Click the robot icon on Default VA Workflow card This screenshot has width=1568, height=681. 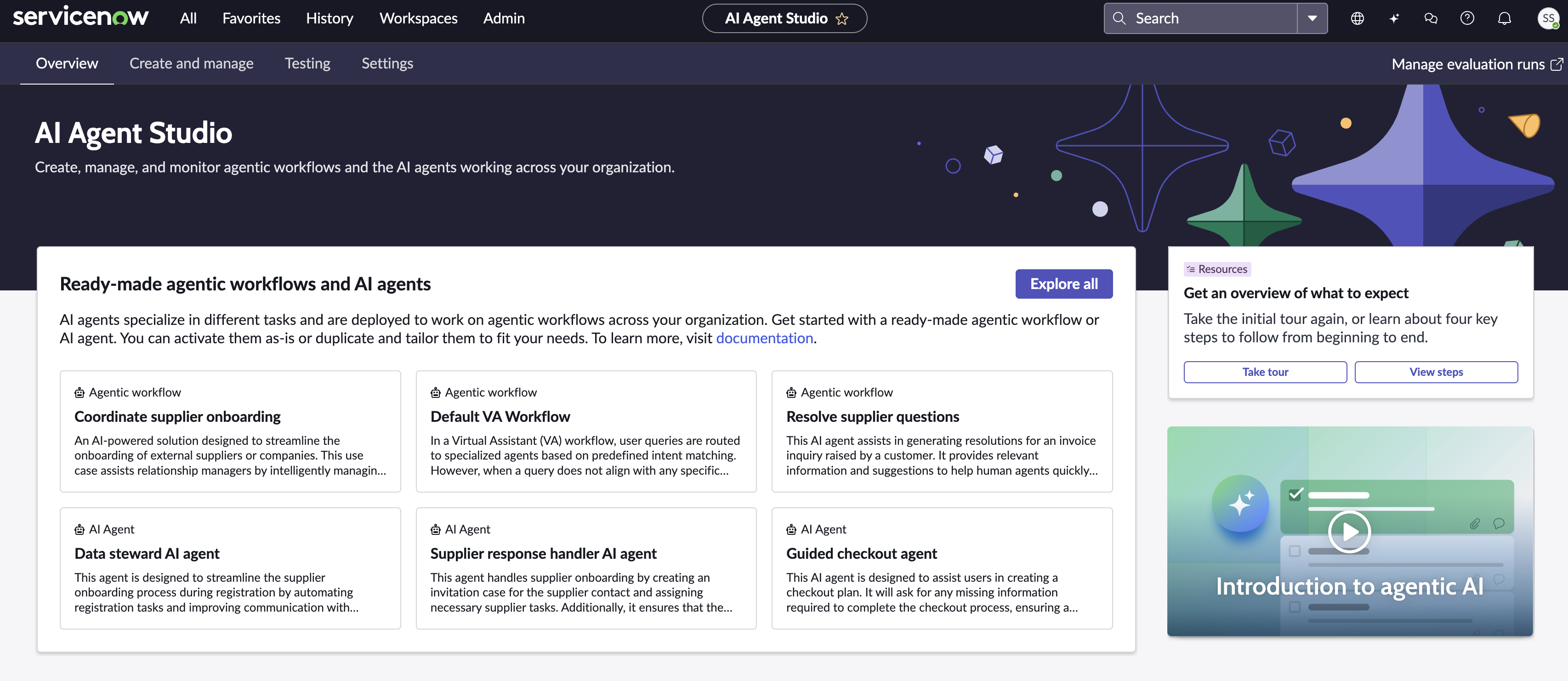(x=435, y=392)
